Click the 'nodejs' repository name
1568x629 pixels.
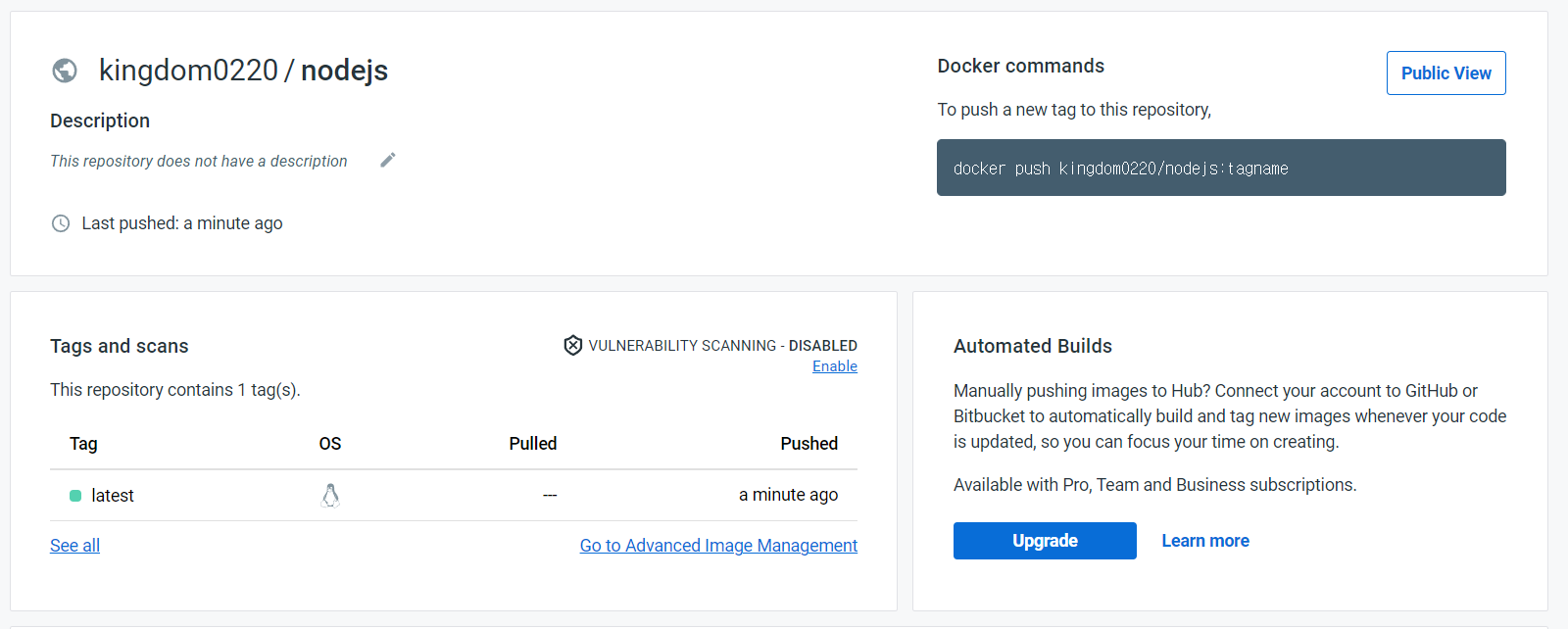coord(344,71)
